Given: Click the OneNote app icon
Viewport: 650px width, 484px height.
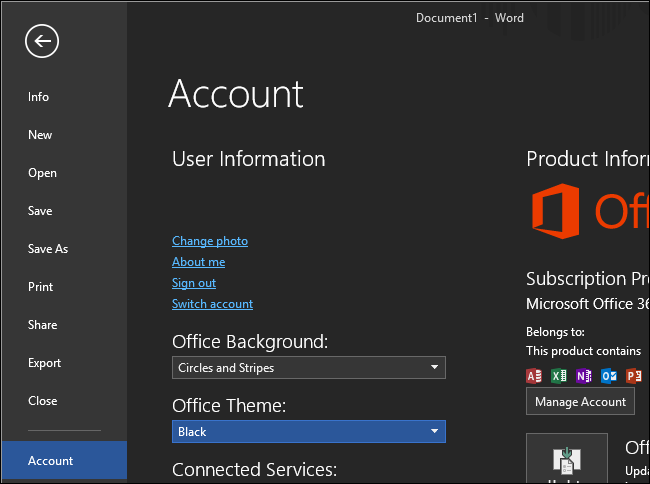Looking at the screenshot, I should click(584, 376).
